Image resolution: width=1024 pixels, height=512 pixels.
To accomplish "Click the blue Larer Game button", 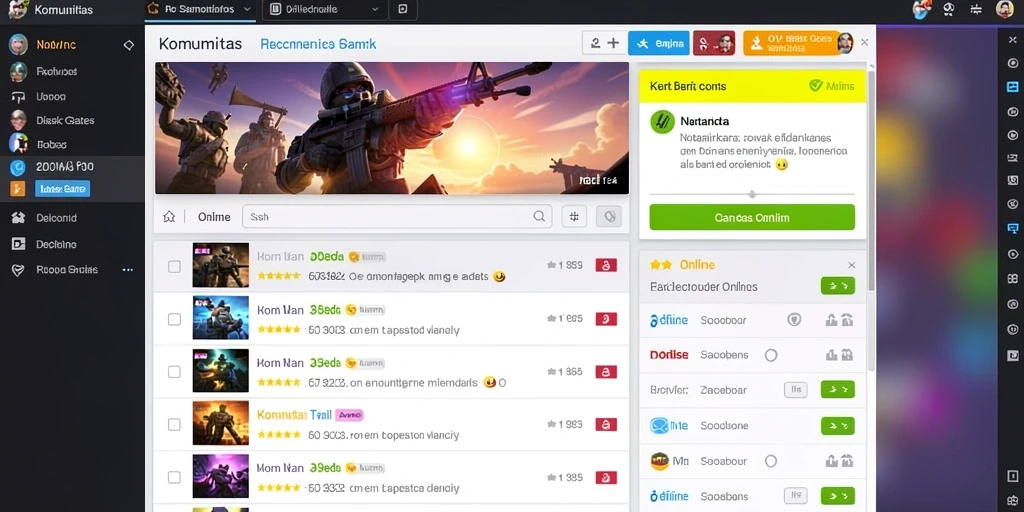I will coord(63,189).
